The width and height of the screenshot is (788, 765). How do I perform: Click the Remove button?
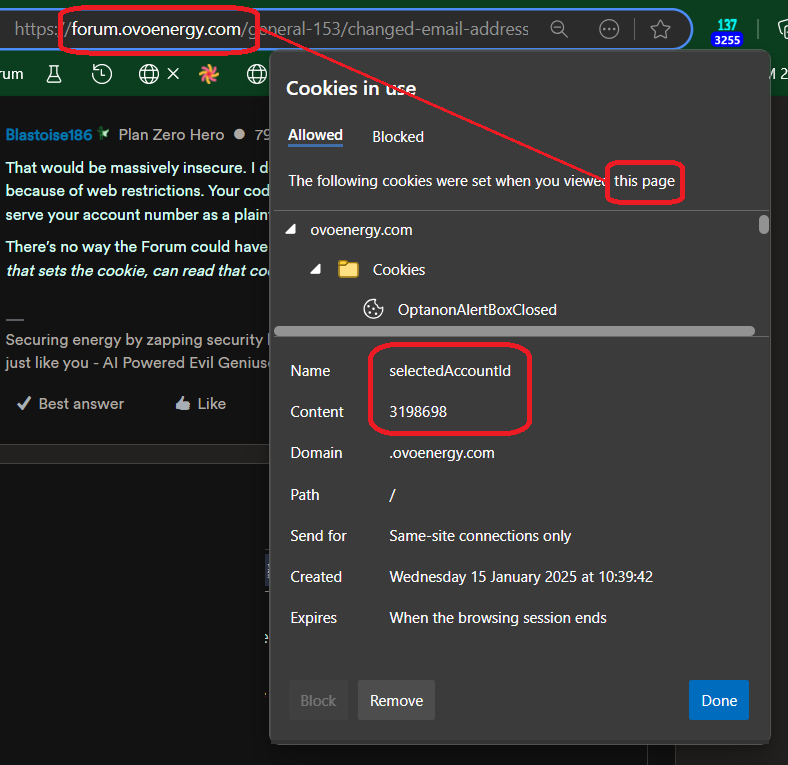[x=396, y=700]
